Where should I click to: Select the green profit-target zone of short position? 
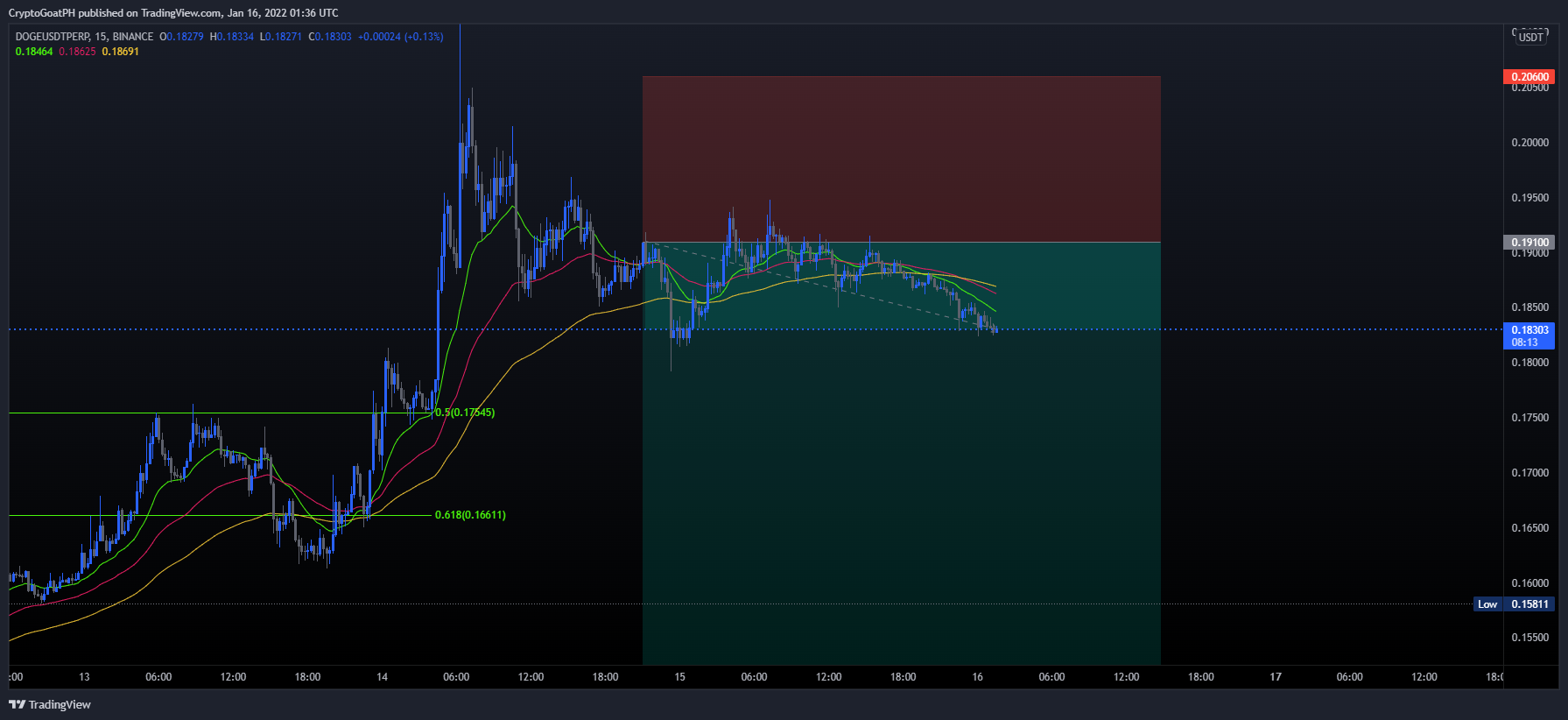(x=901, y=453)
